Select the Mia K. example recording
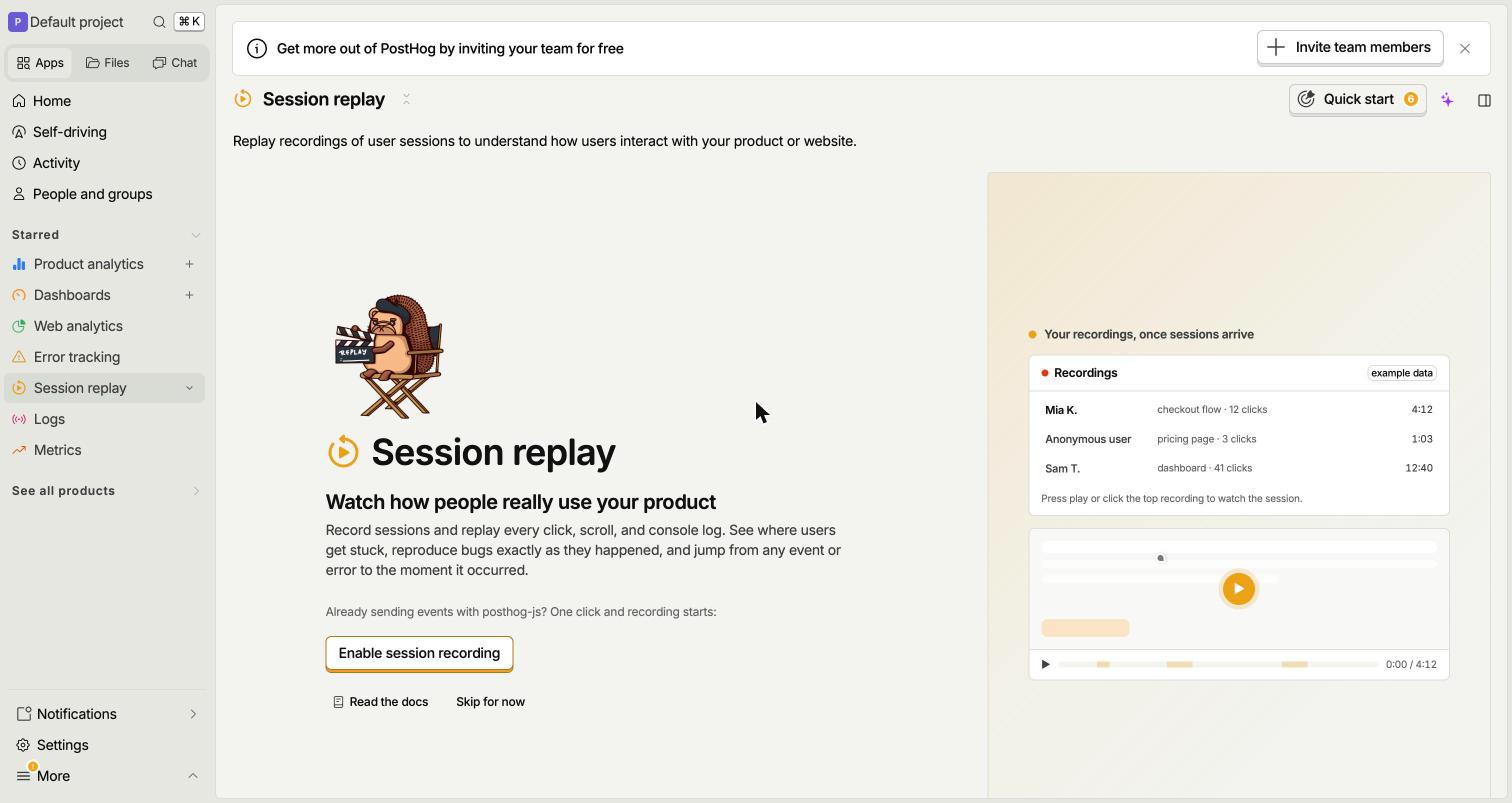1512x803 pixels. point(1239,410)
